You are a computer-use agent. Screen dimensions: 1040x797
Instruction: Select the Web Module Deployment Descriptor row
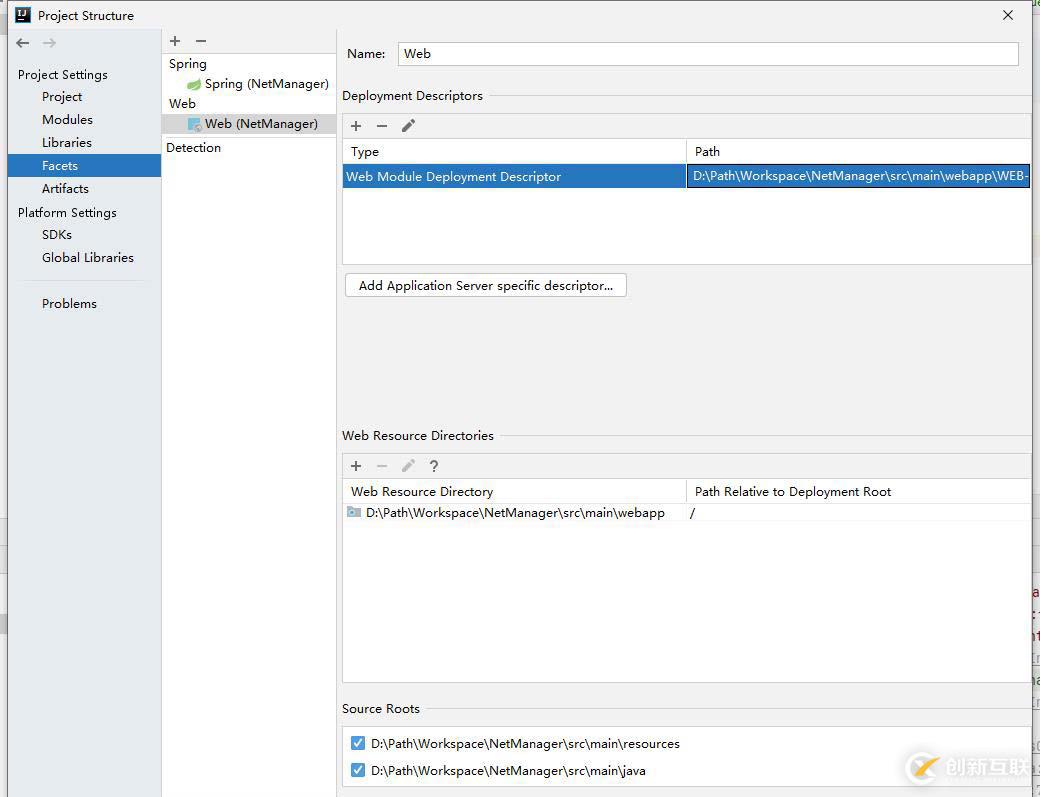pyautogui.click(x=514, y=177)
